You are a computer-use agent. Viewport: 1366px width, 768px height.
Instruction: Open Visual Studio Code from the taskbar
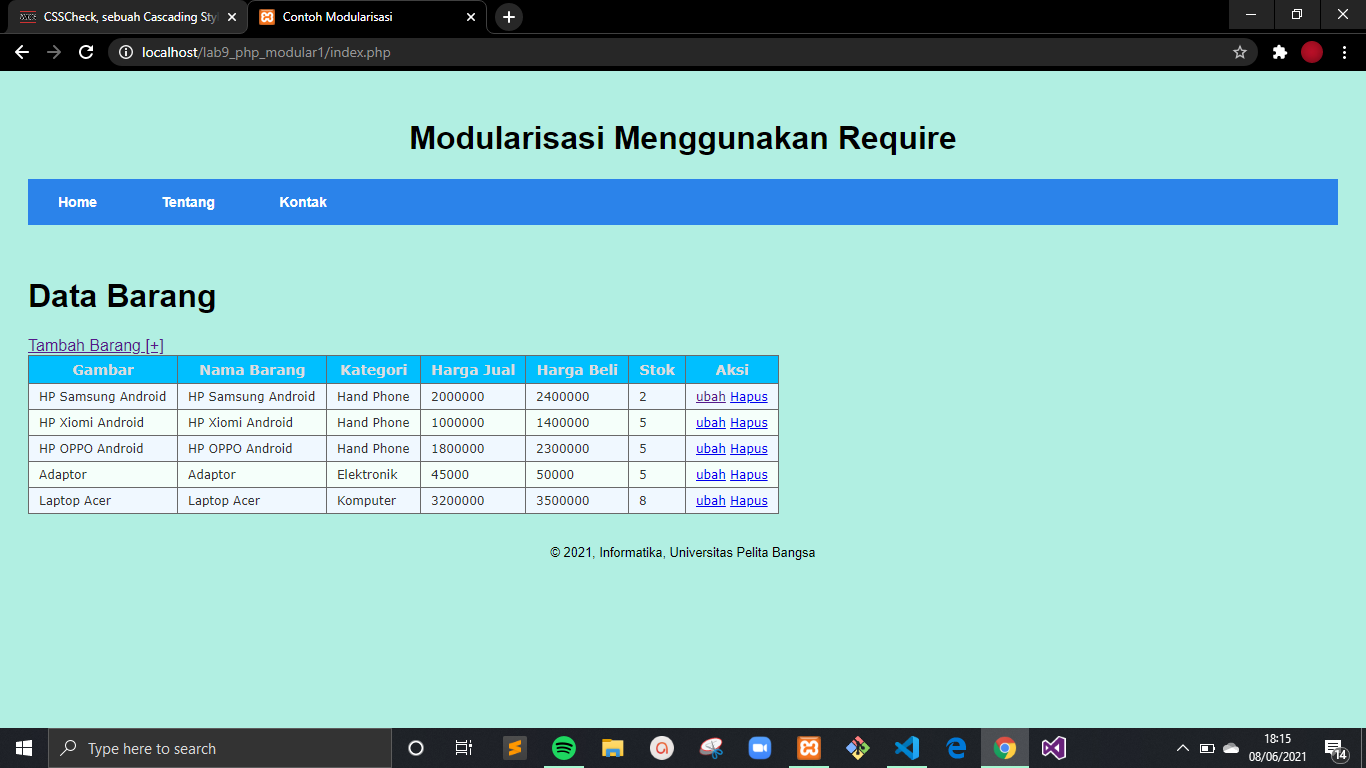(906, 747)
